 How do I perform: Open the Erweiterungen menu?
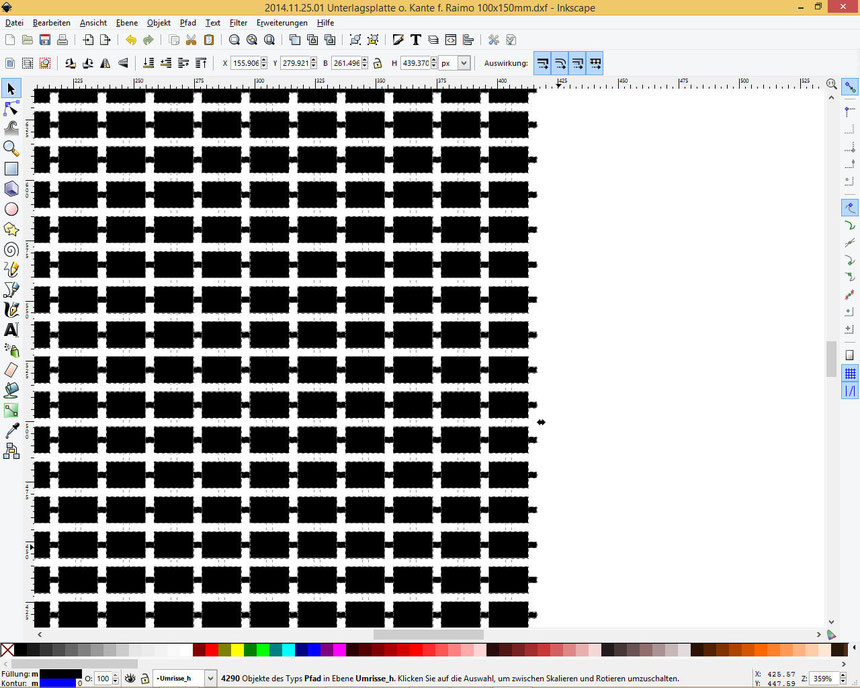click(x=282, y=23)
